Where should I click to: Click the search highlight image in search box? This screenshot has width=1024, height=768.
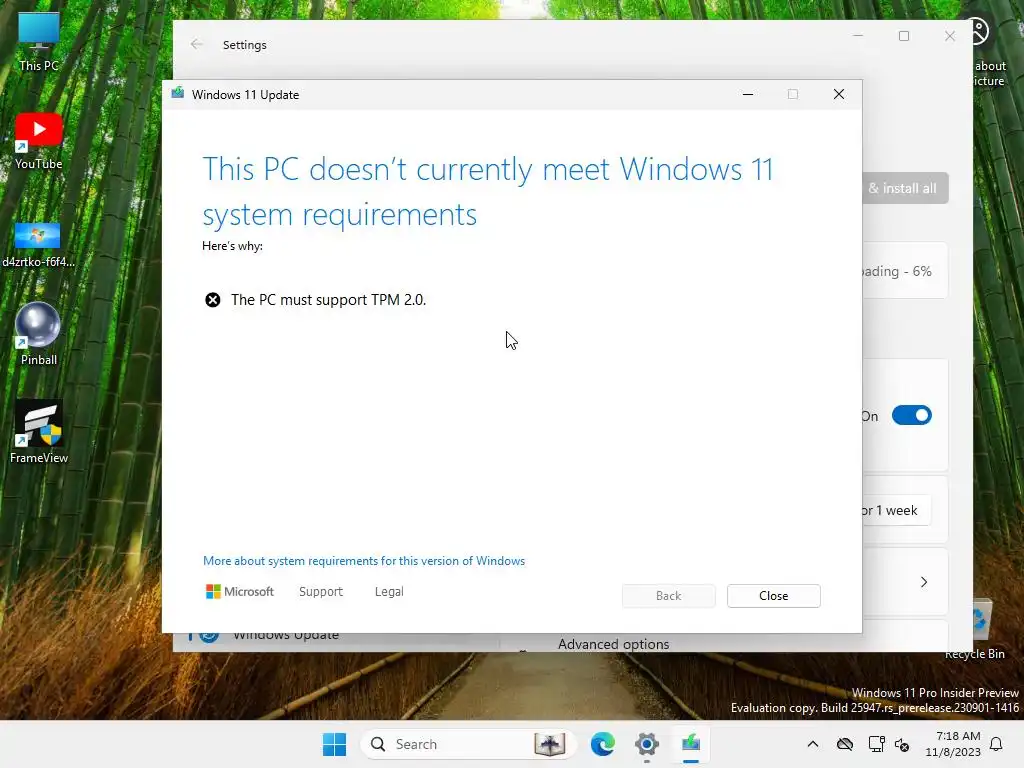550,744
